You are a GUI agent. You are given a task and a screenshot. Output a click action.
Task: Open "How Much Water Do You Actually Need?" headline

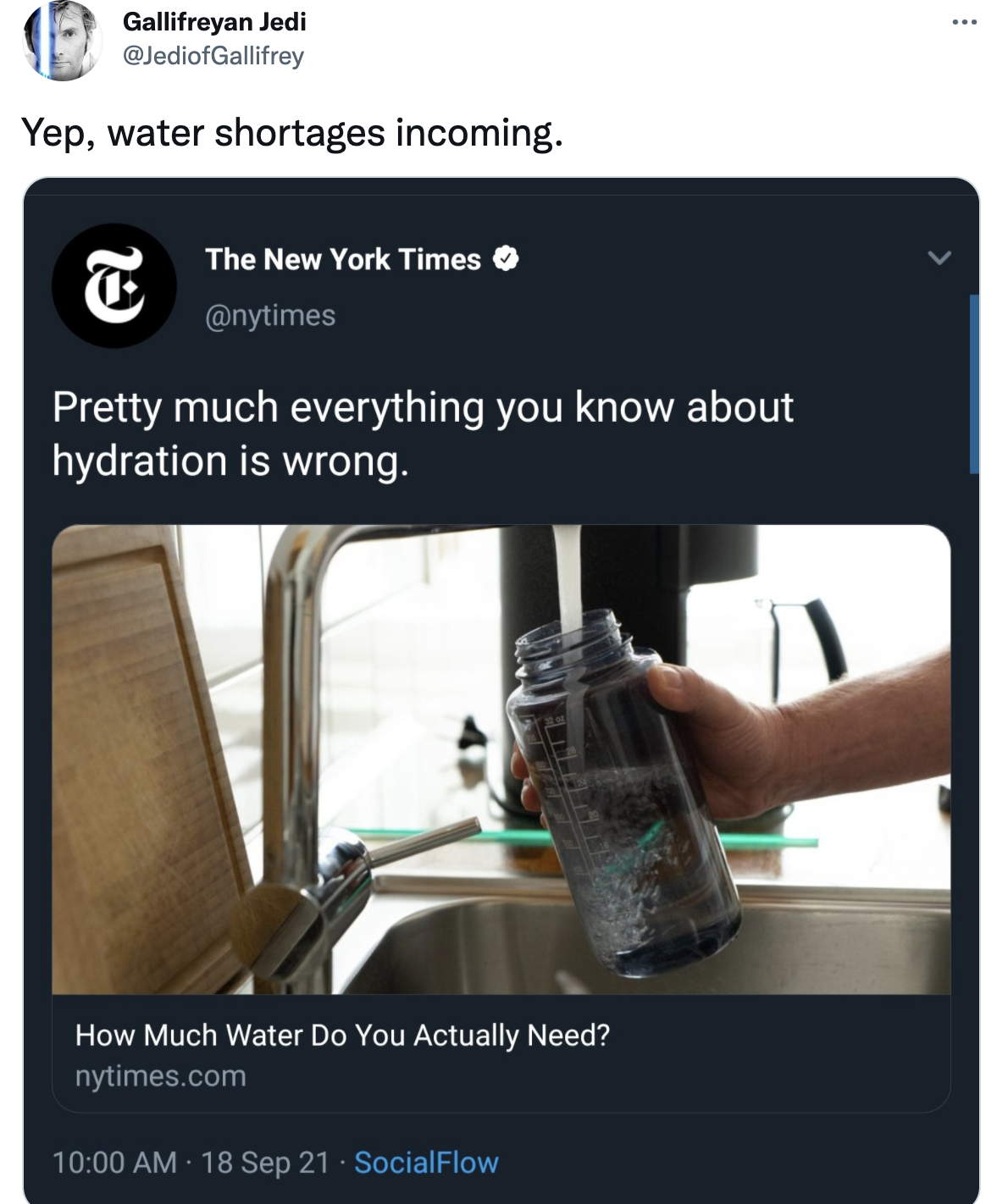click(343, 1036)
